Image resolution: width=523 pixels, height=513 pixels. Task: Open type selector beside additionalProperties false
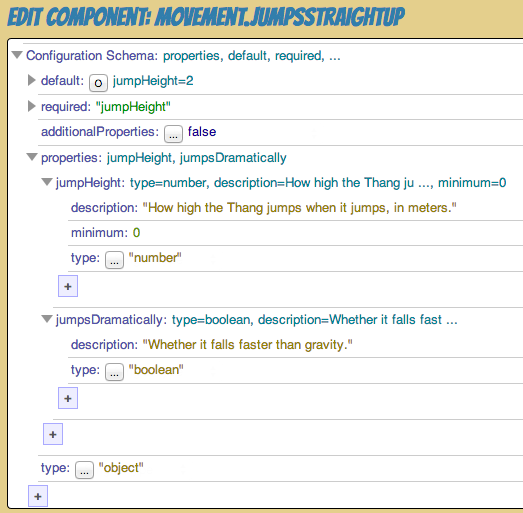pyautogui.click(x=173, y=134)
